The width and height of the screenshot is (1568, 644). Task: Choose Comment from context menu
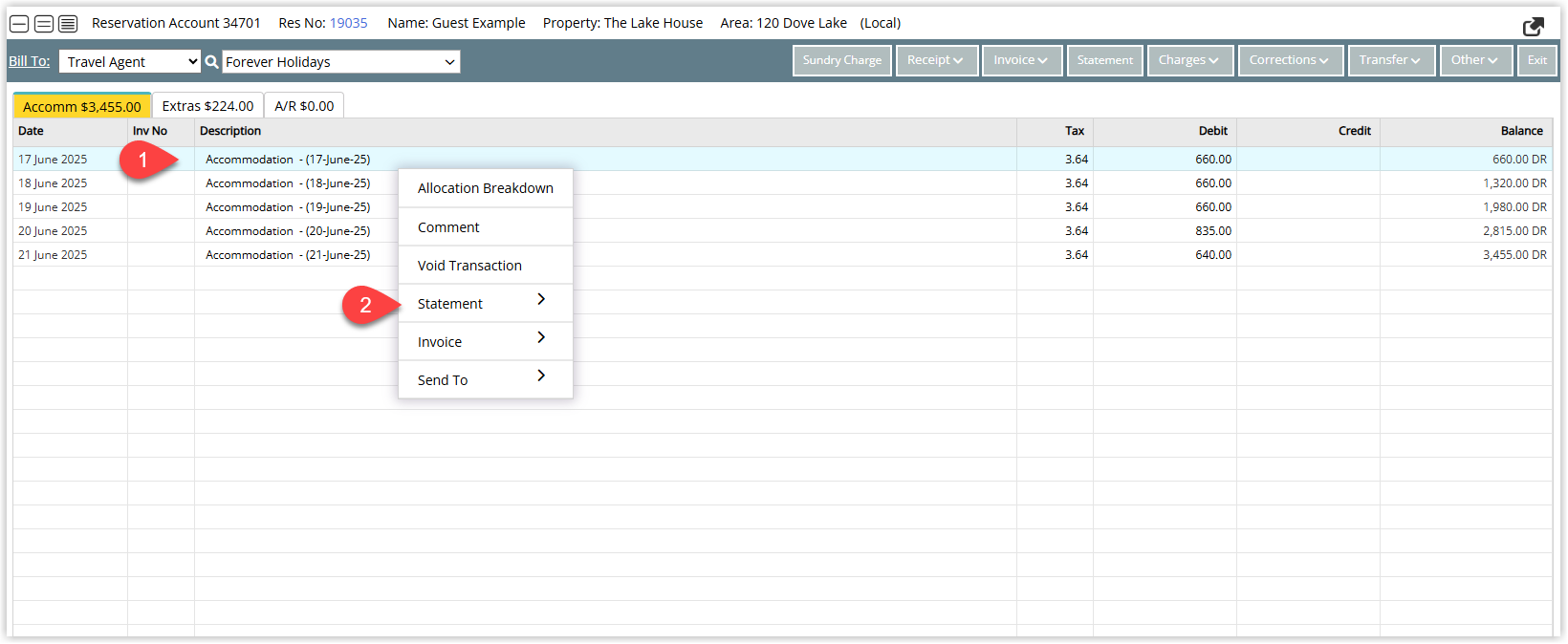tap(486, 227)
